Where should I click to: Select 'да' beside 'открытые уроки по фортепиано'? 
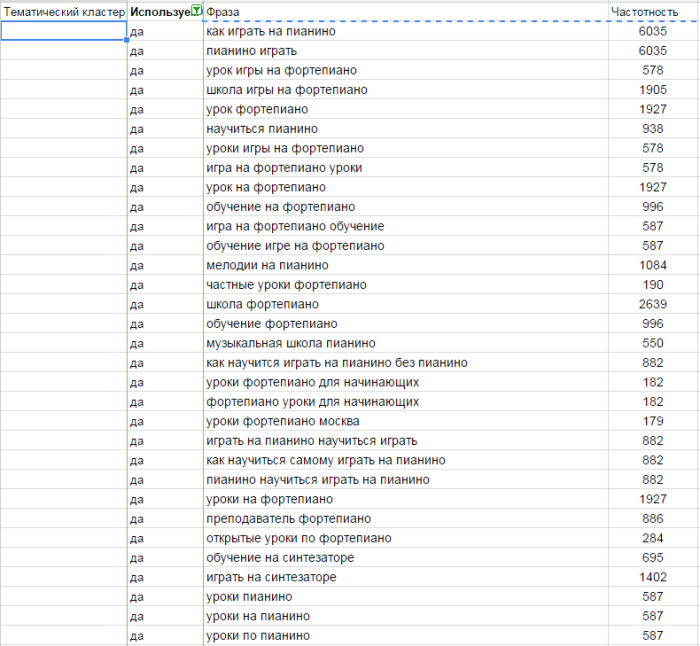[x=138, y=538]
